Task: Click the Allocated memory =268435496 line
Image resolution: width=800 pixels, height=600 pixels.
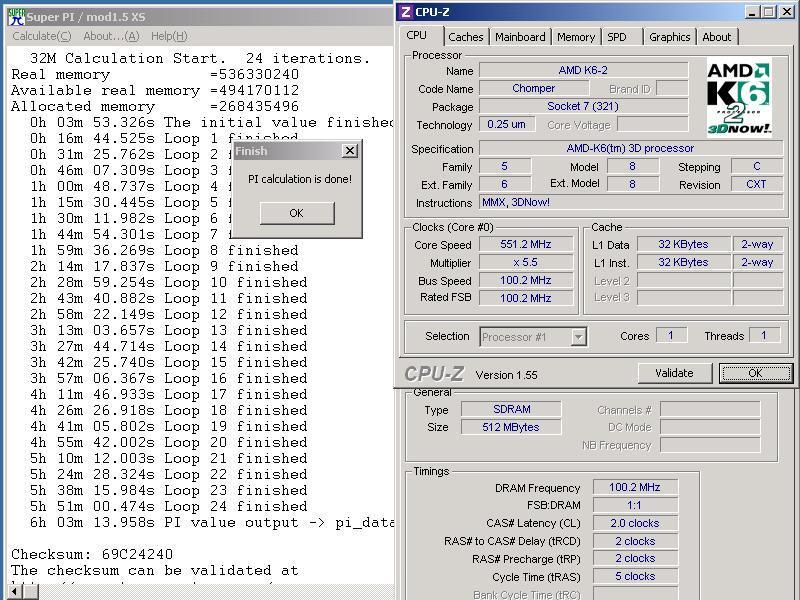Action: [155, 107]
